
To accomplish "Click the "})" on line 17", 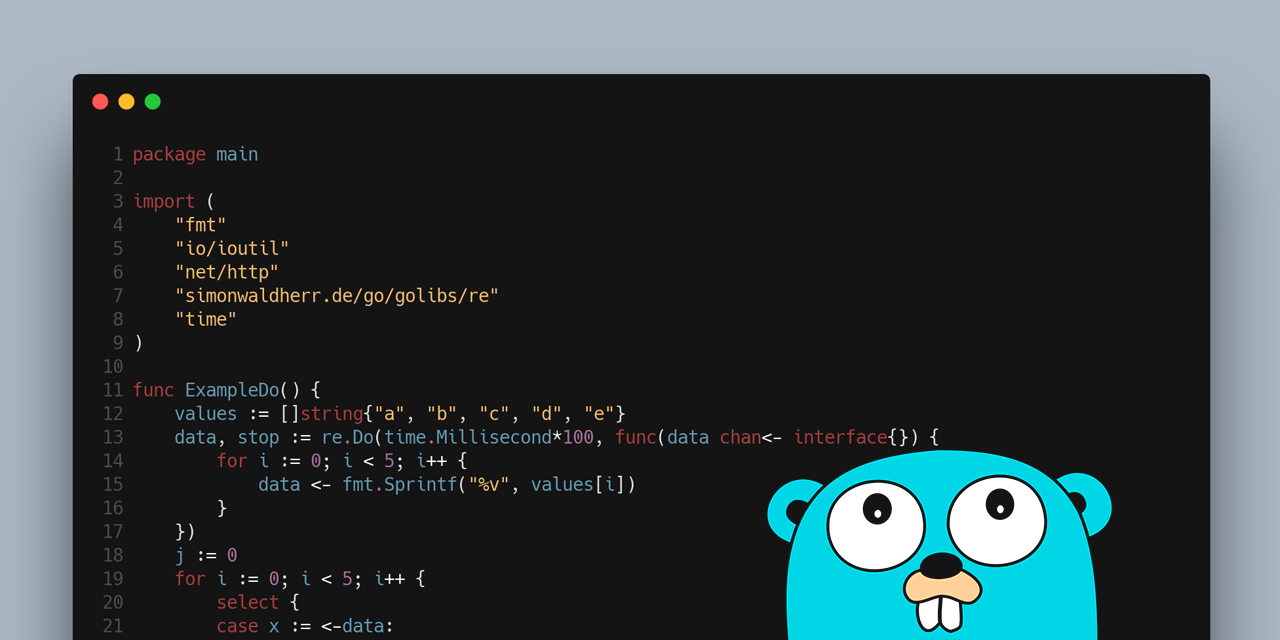I will (185, 531).
